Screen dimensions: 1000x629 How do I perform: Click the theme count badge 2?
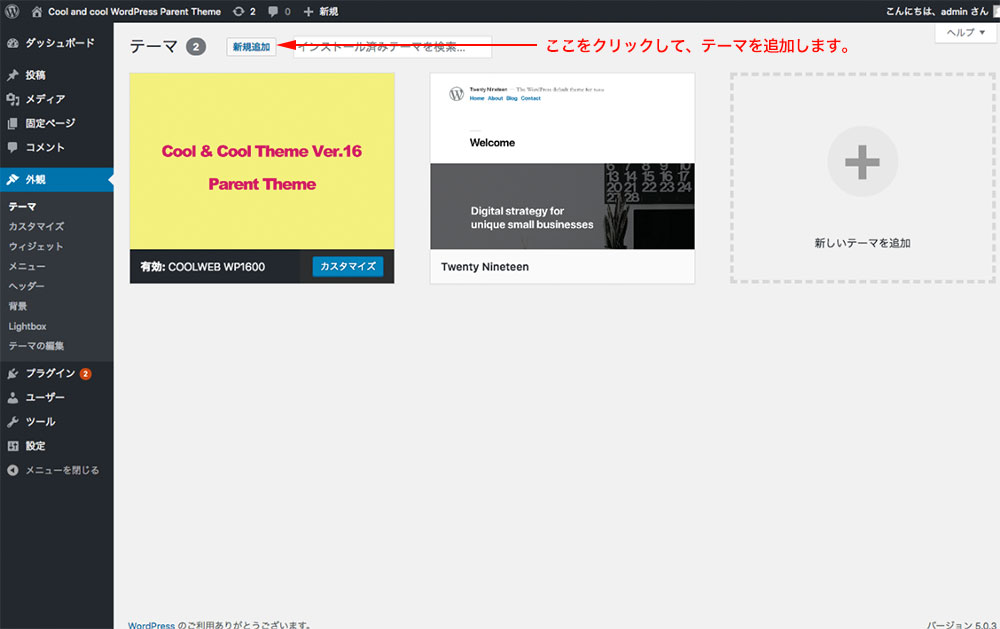click(196, 47)
